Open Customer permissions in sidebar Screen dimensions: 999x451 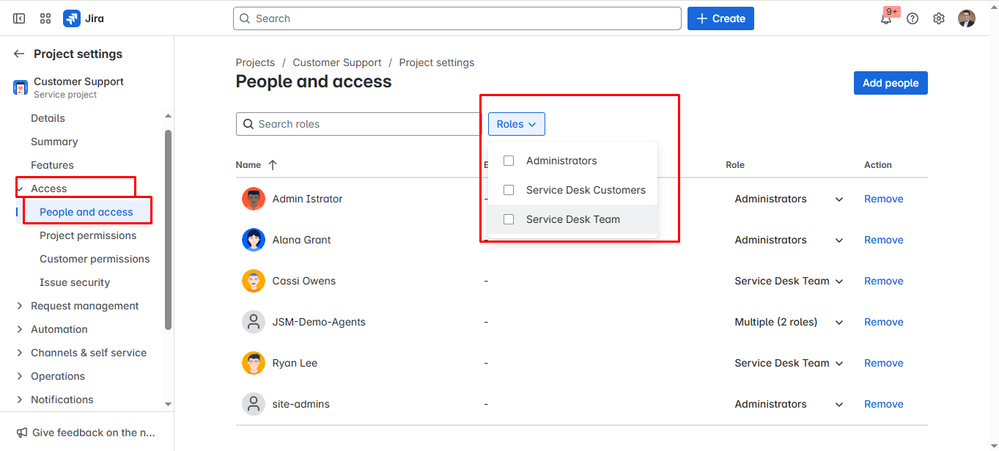[x=94, y=259]
